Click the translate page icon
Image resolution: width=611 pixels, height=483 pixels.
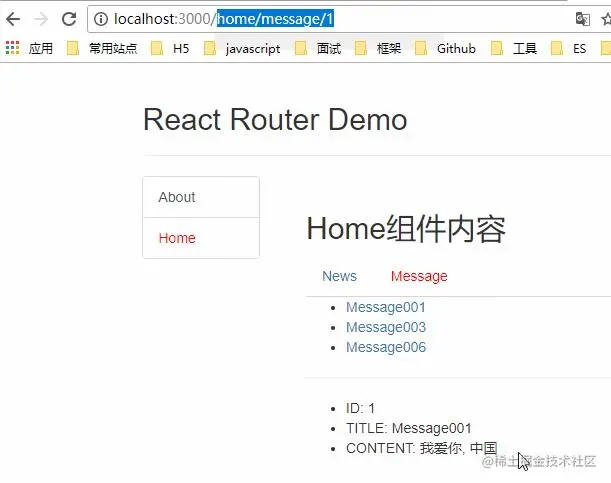[583, 19]
